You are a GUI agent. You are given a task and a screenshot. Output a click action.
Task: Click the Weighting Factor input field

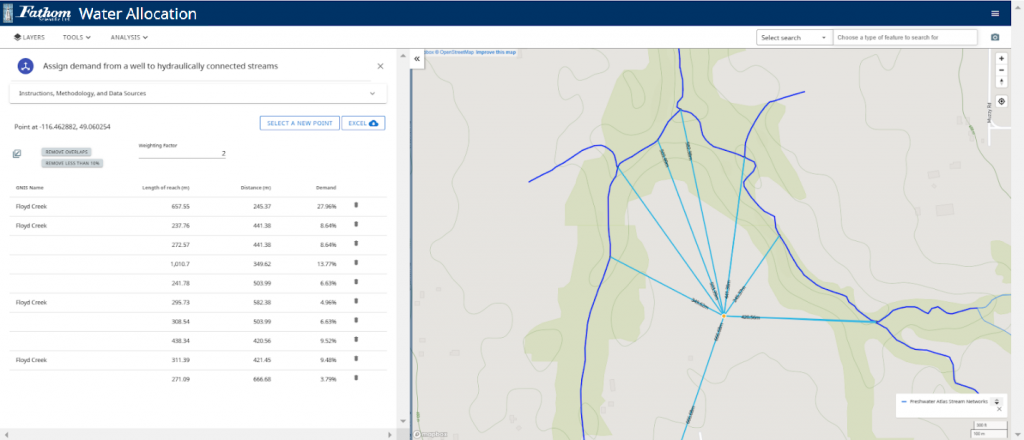click(182, 154)
